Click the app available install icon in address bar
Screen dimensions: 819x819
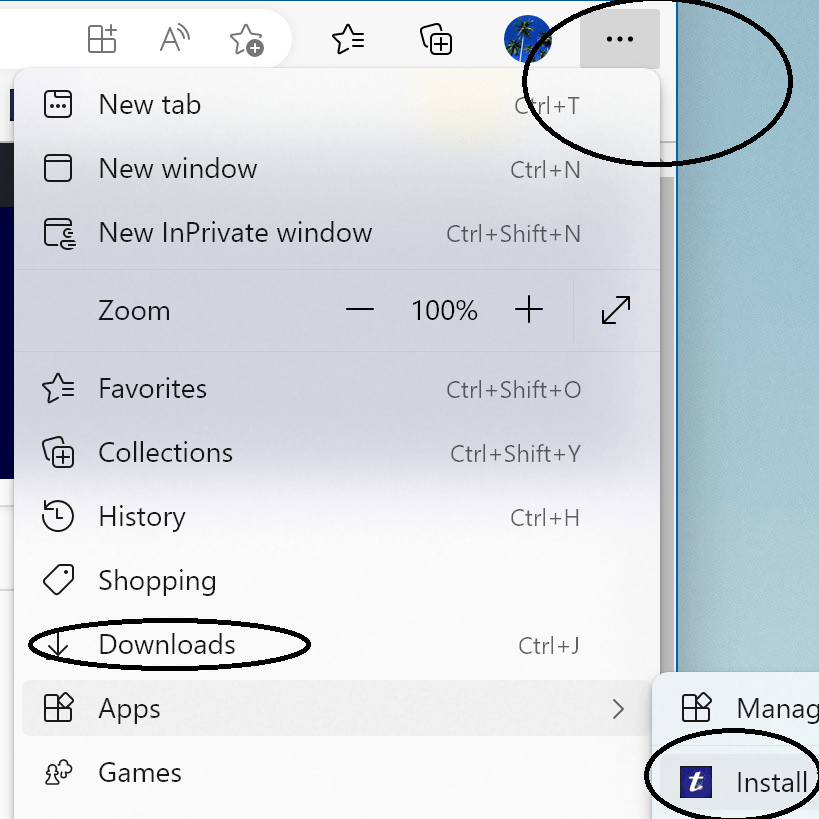tap(102, 39)
